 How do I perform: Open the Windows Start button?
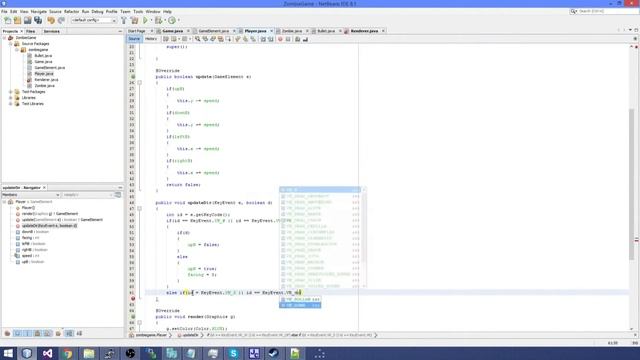point(8,353)
